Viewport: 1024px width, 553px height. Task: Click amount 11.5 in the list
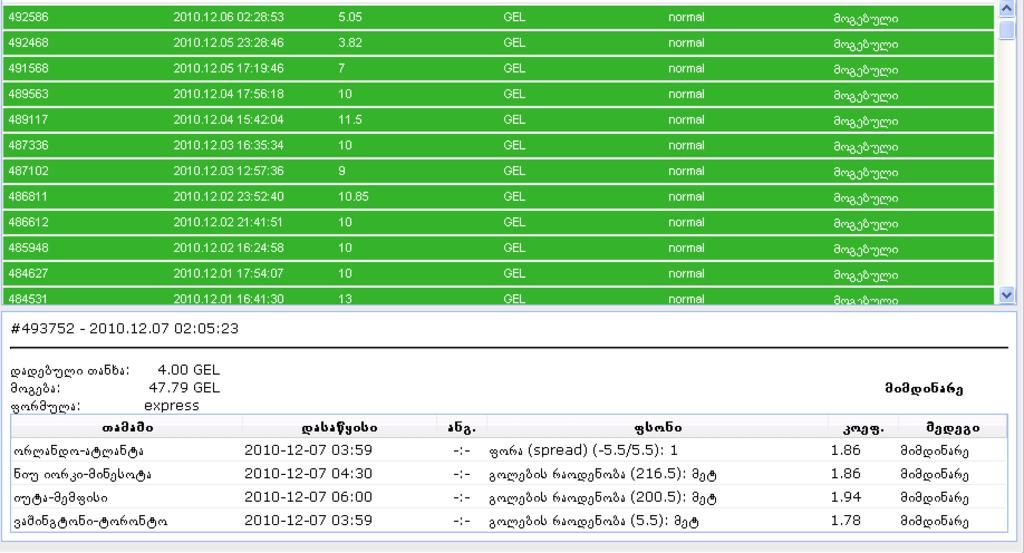(350, 120)
